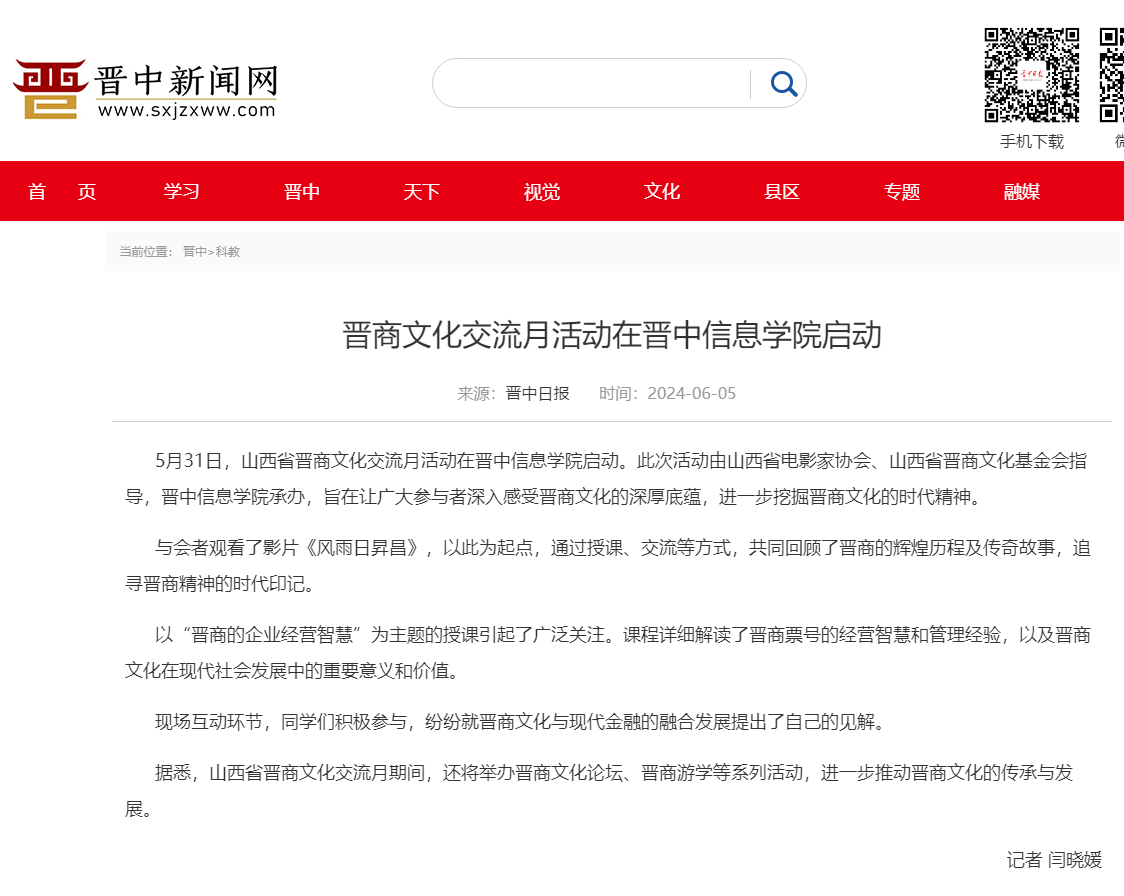The height and width of the screenshot is (896, 1124).
Task: Click the paragraph mentioning 《风雨日昇昌》
Action: tap(608, 566)
